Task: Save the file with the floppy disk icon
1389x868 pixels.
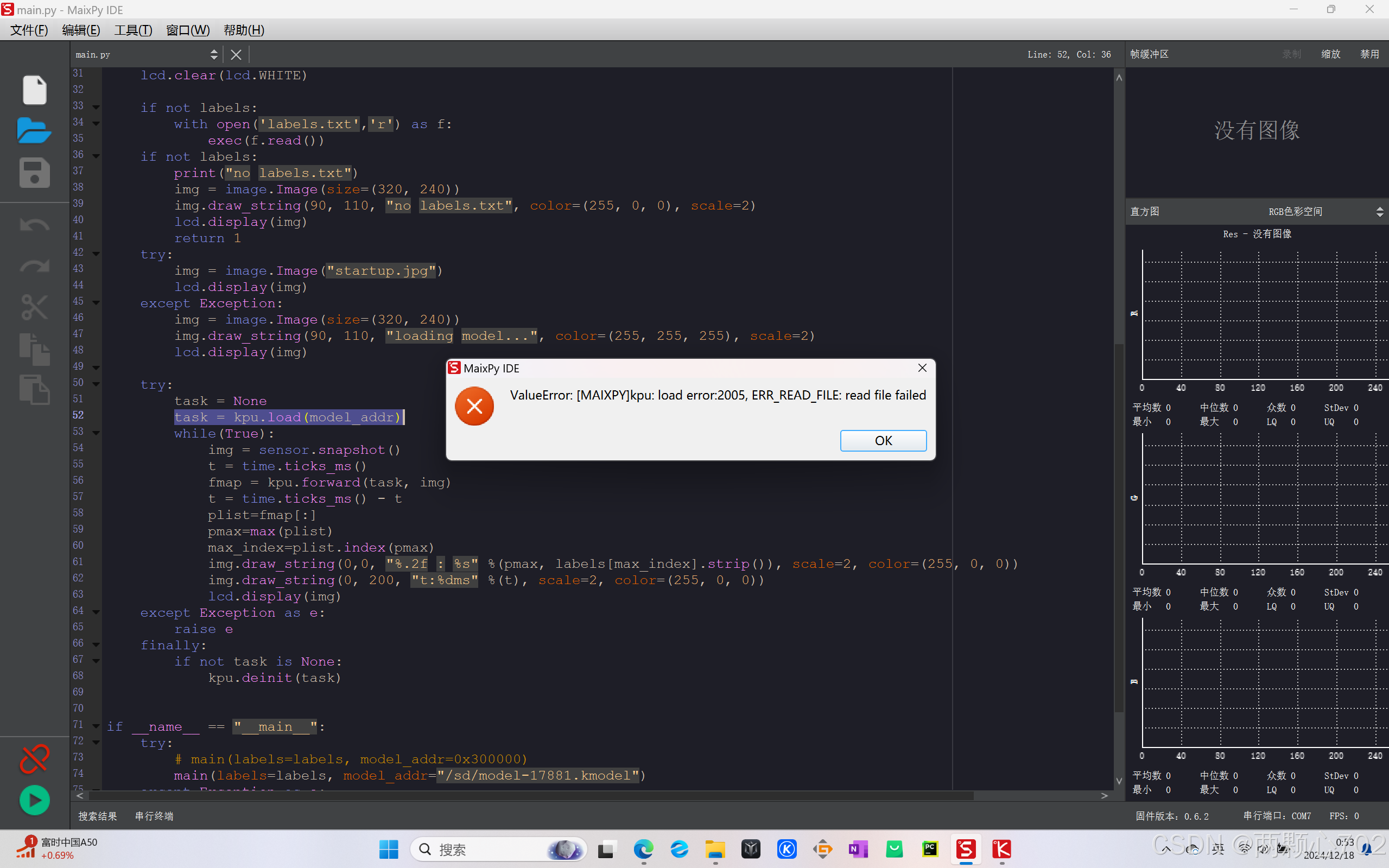Action: point(34,172)
